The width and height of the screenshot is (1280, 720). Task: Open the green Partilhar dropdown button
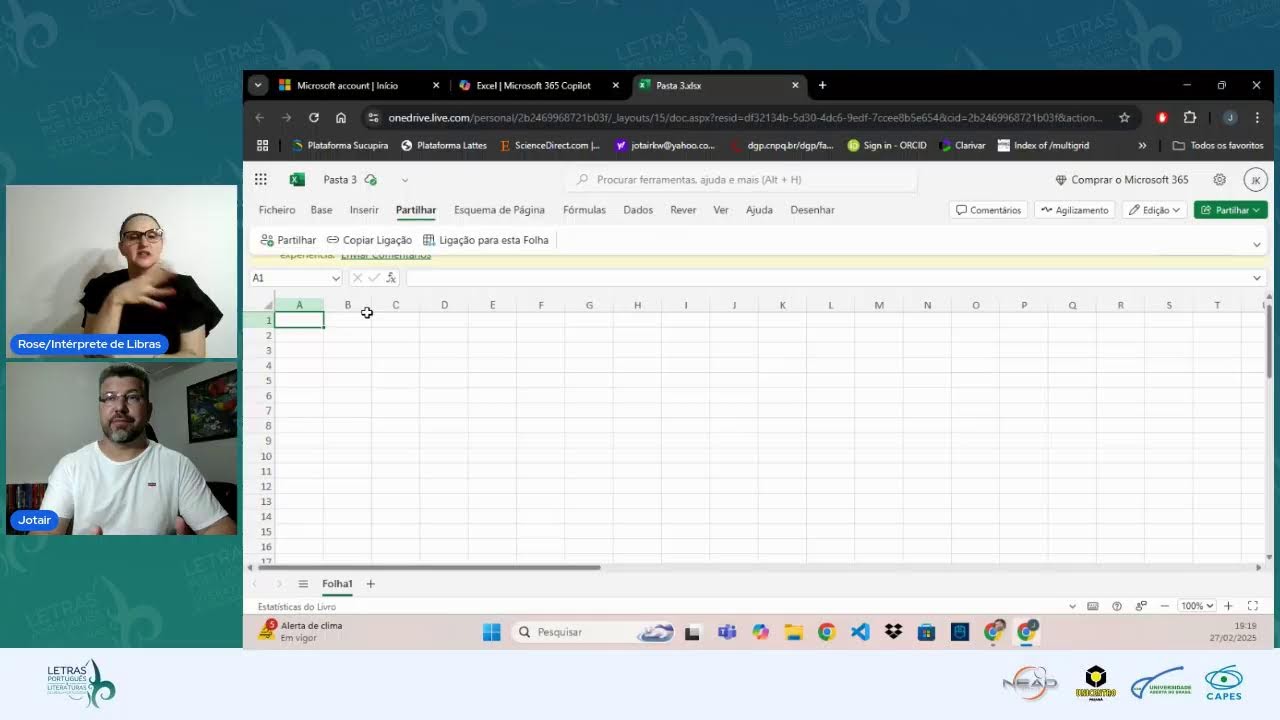[x=1231, y=210]
